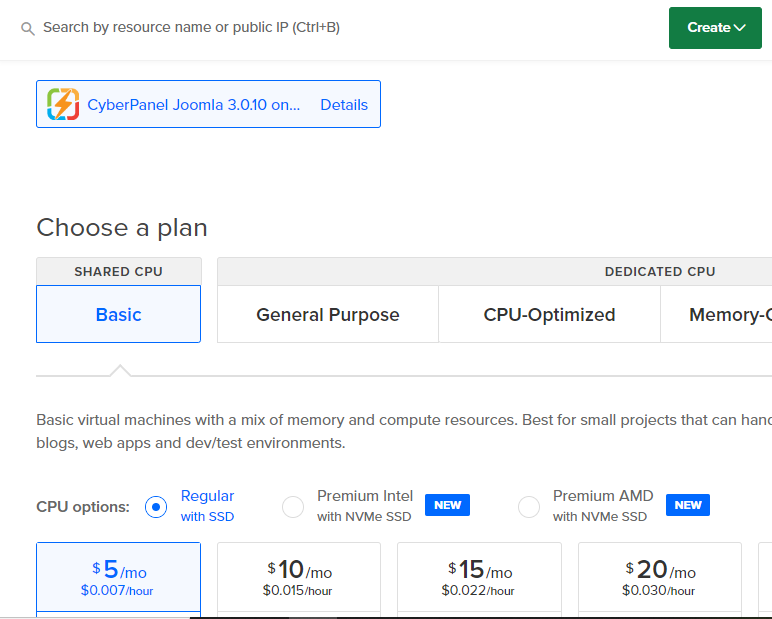This screenshot has width=772, height=619.
Task: Select Premium Intel radio button
Action: coord(293,507)
